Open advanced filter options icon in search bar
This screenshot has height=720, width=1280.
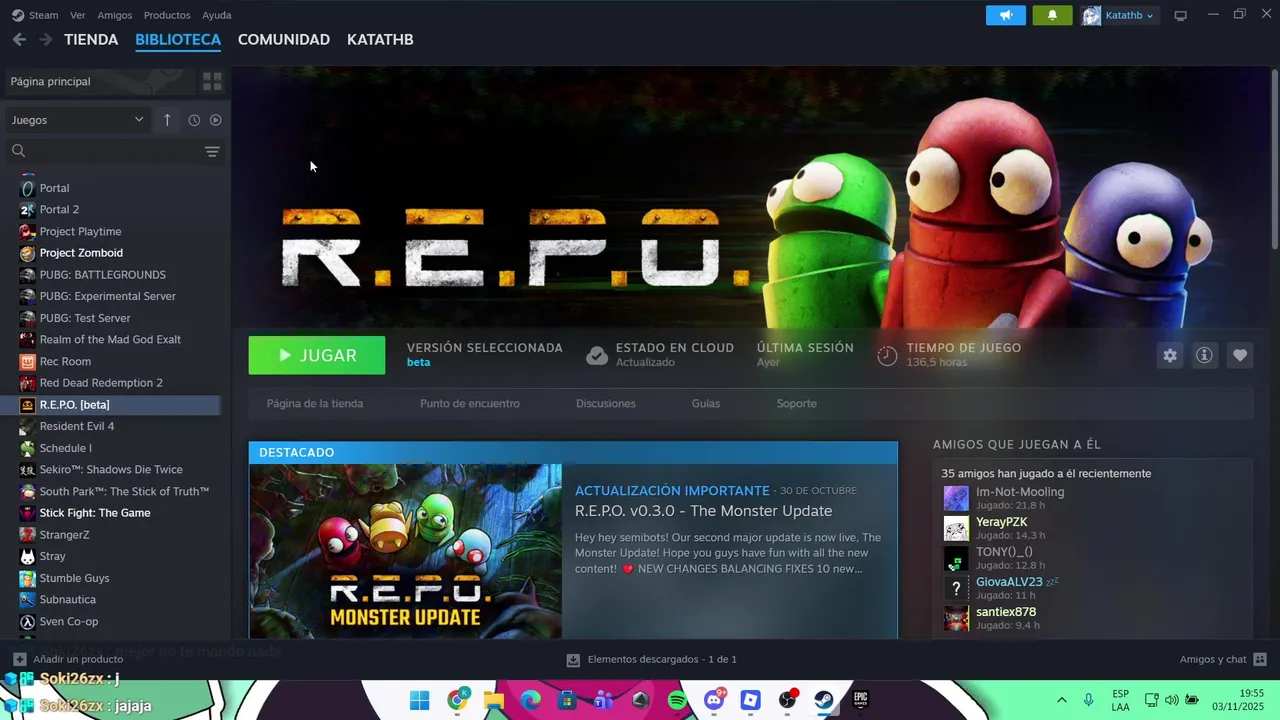point(212,151)
